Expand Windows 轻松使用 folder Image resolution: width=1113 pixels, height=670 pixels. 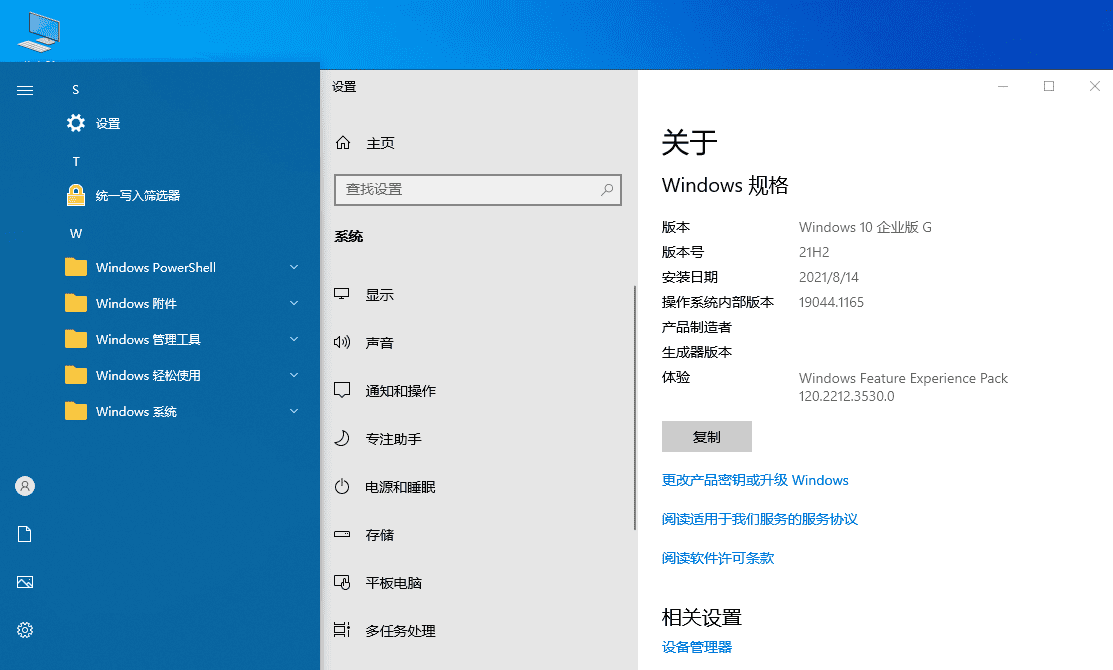click(294, 376)
